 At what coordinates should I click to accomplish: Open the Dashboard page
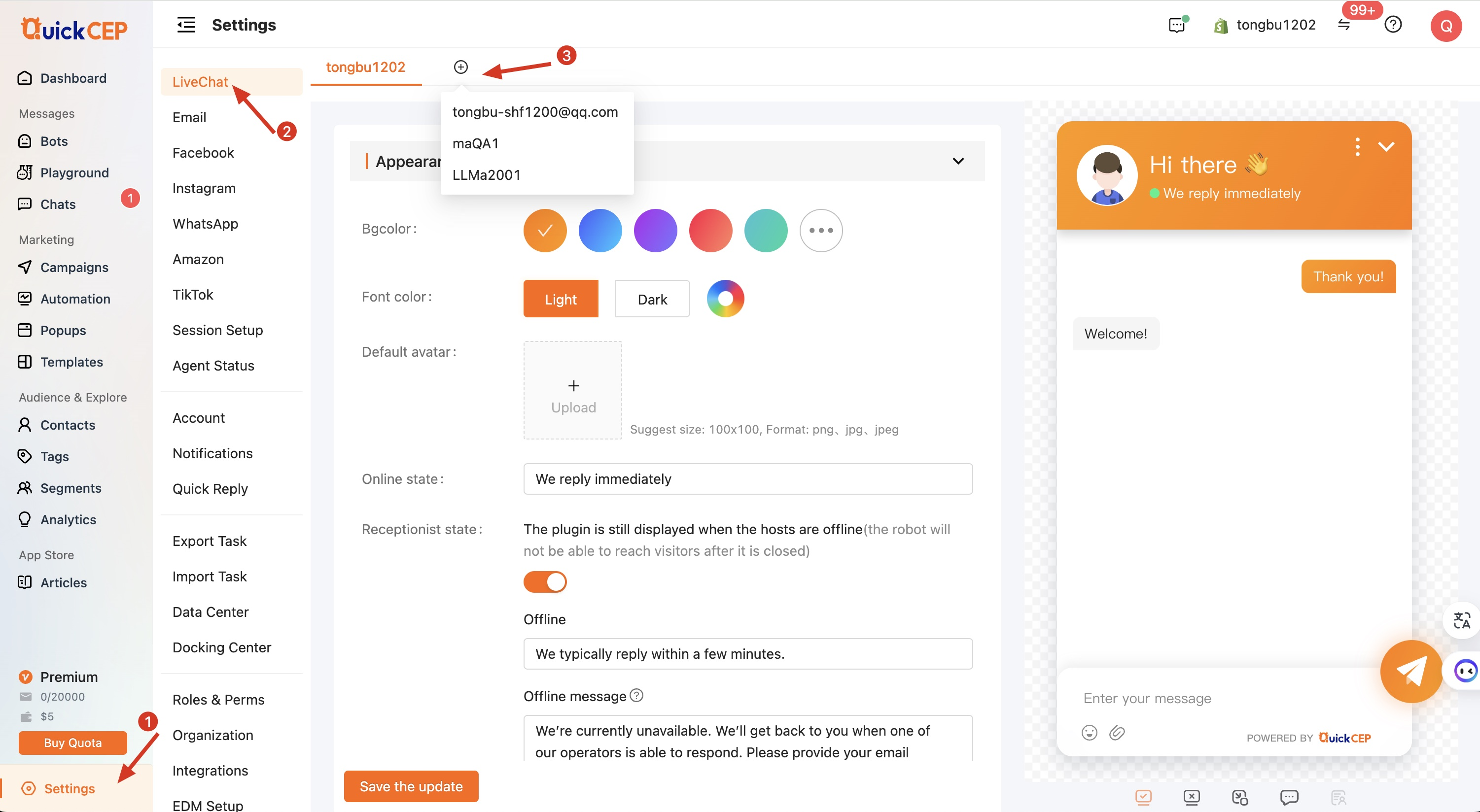click(73, 78)
